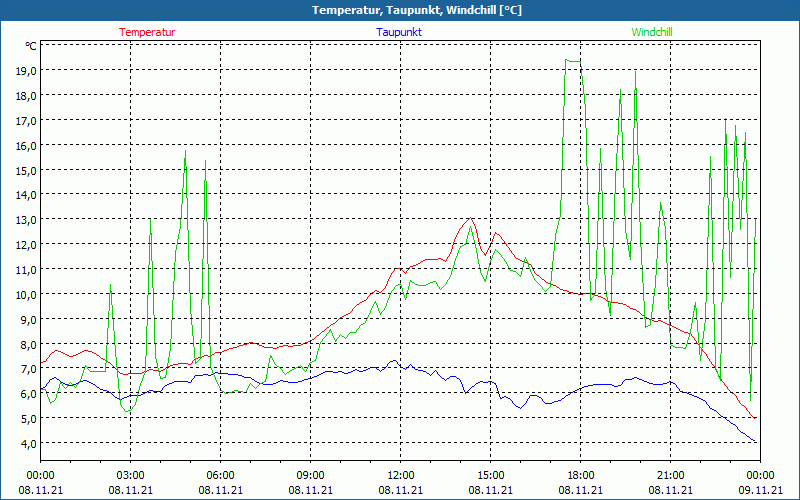Click the 06:00 time axis label
Screen dimensions: 800x500
[220, 476]
